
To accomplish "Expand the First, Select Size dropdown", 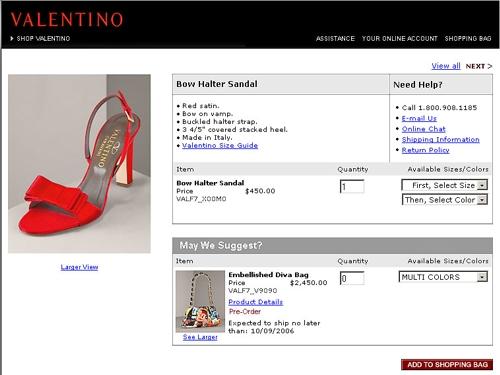I will pyautogui.click(x=445, y=185).
